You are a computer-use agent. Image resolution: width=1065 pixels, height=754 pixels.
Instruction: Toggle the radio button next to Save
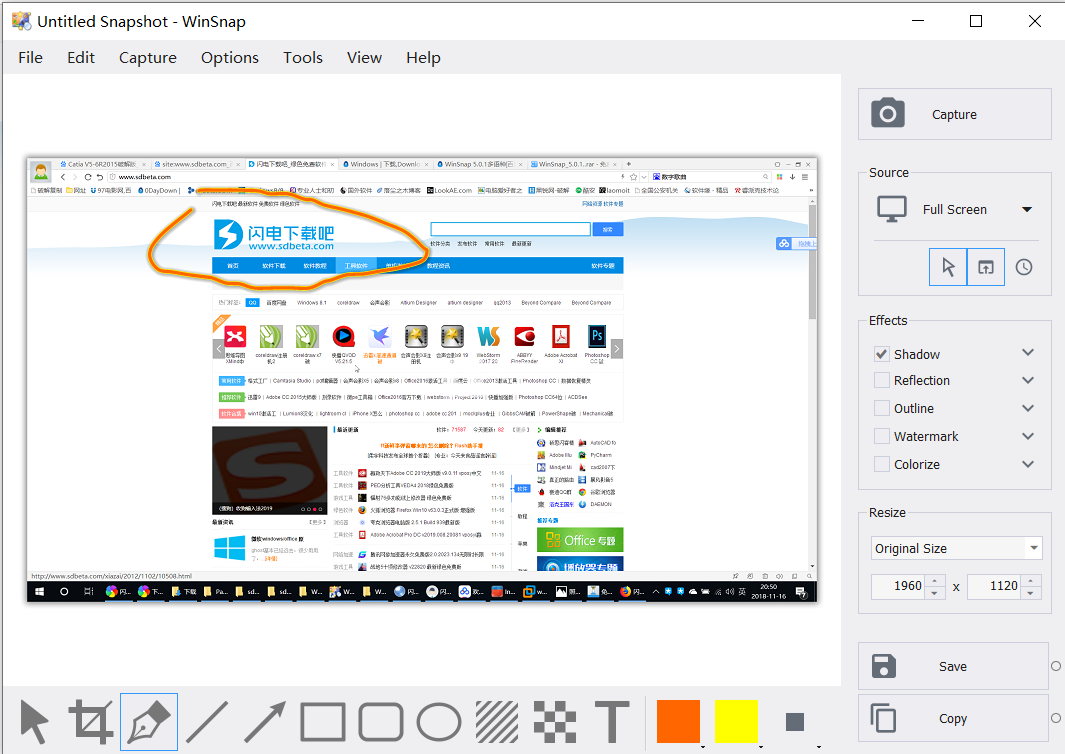click(1055, 666)
